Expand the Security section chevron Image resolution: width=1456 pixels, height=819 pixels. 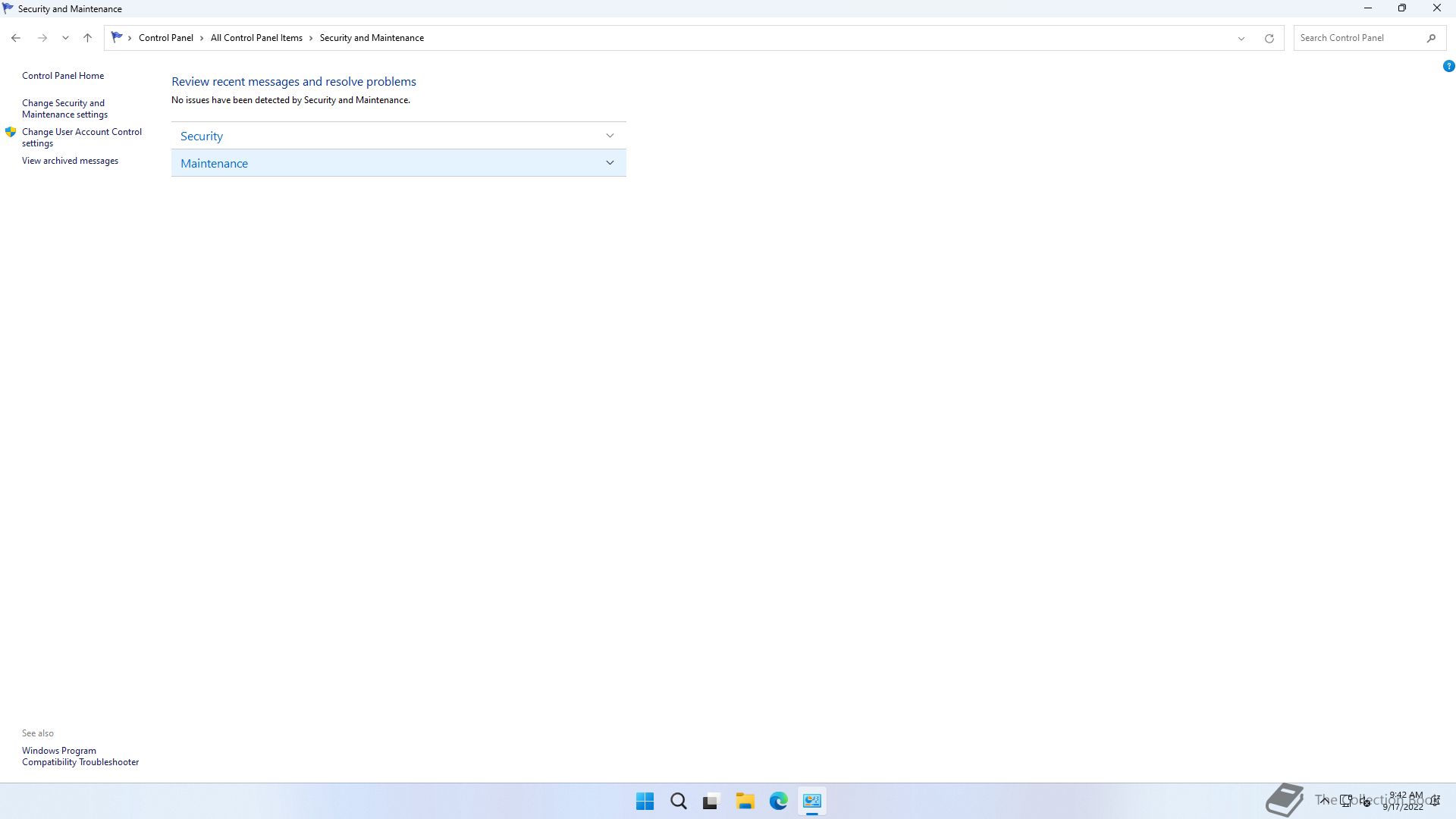point(610,136)
